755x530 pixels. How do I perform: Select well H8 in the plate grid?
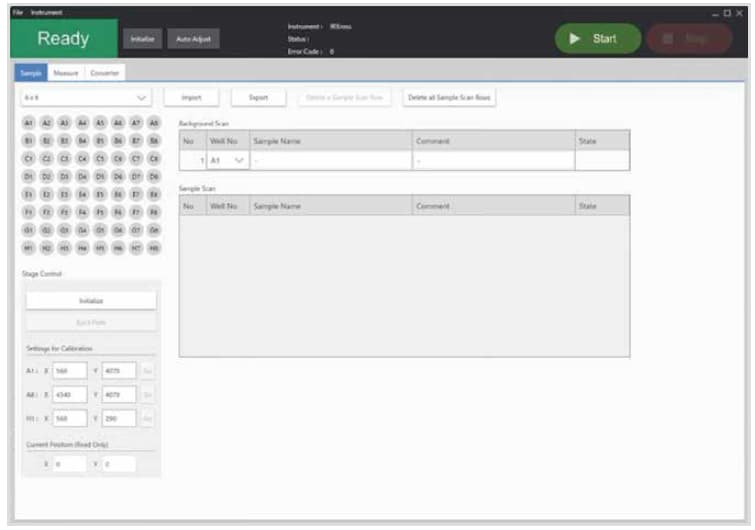pos(154,248)
